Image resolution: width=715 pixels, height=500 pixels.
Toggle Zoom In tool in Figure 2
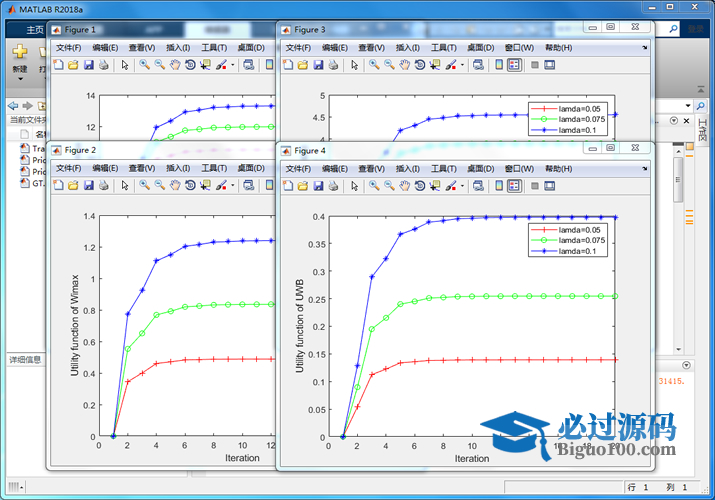click(145, 185)
